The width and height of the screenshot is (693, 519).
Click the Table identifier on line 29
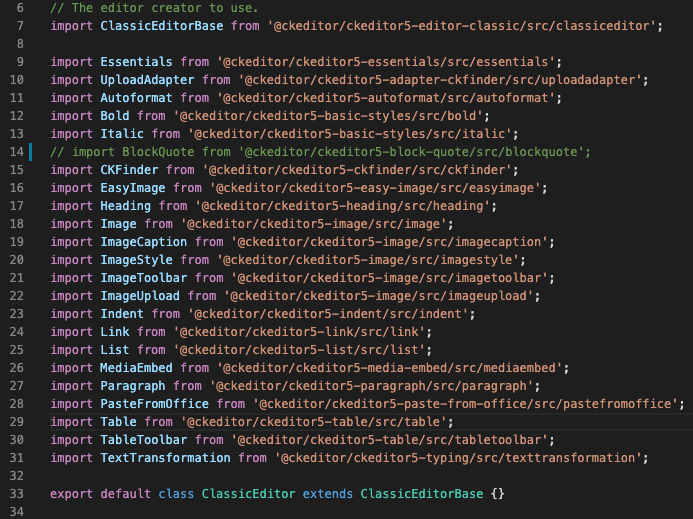(x=118, y=422)
